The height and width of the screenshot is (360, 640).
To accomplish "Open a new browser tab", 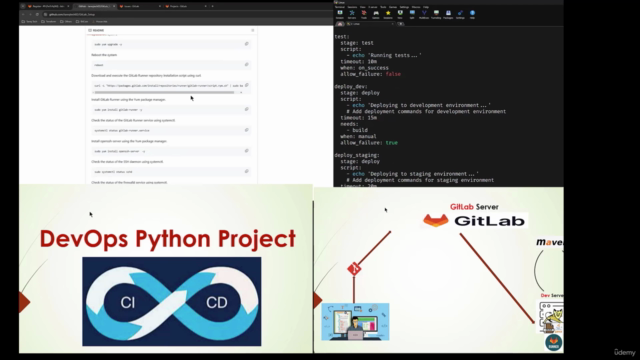I will (212, 6).
